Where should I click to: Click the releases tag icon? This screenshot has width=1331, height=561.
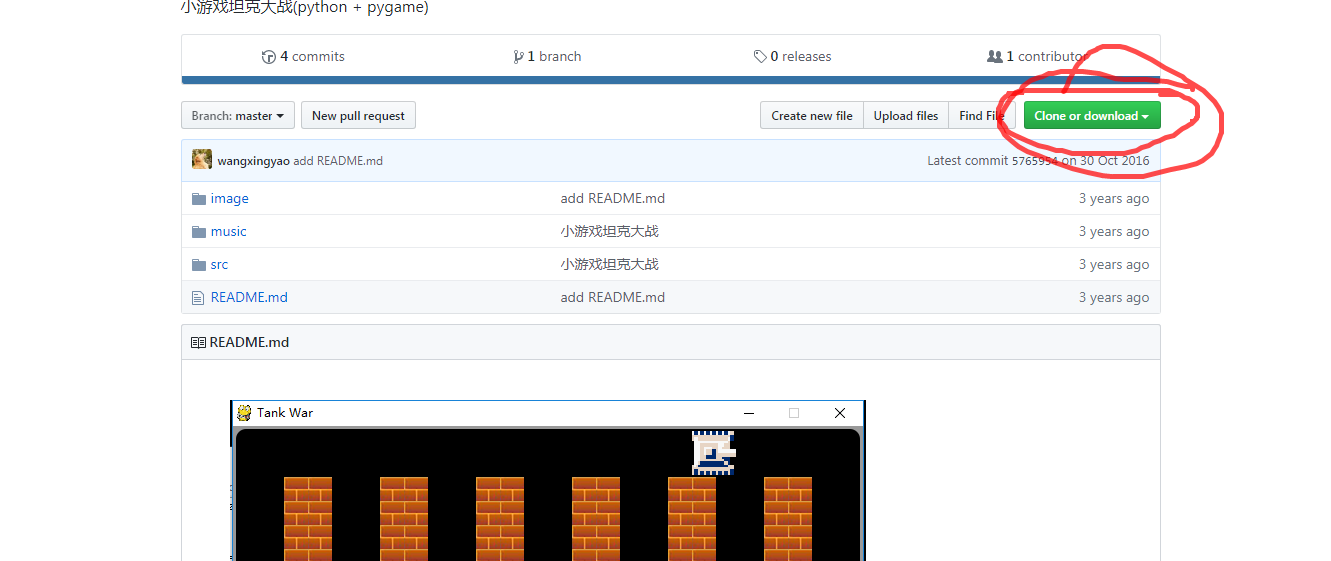[760, 57]
